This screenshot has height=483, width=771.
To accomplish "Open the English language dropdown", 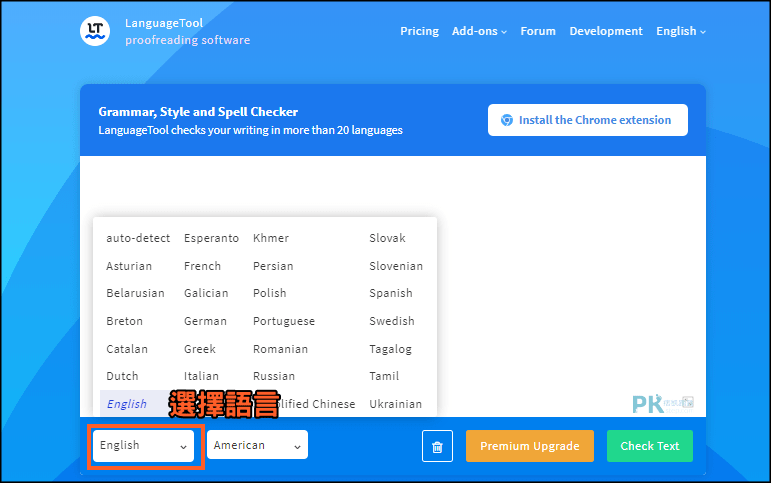I will [x=144, y=446].
